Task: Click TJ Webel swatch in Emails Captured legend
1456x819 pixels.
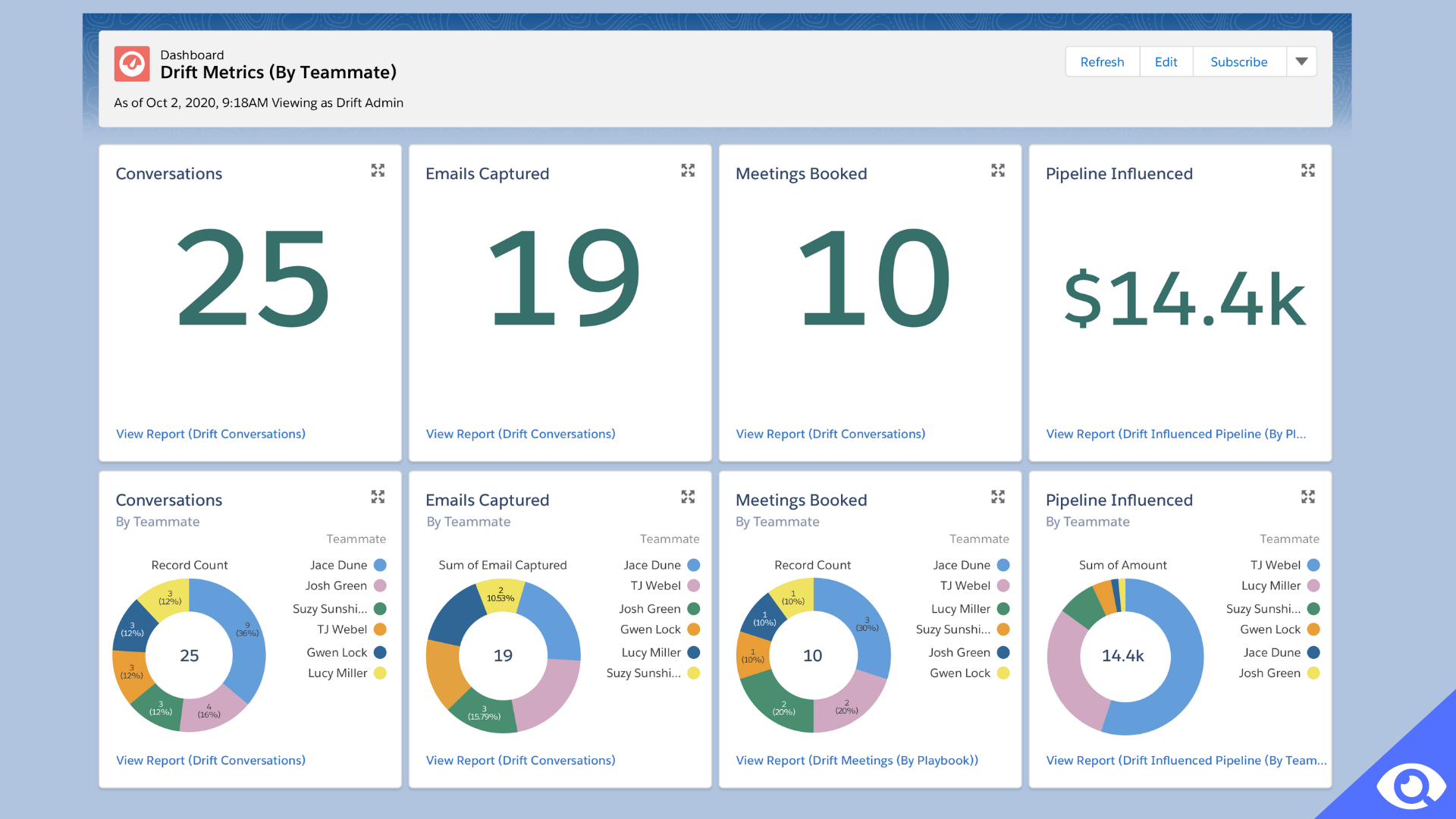Action: pos(693,585)
